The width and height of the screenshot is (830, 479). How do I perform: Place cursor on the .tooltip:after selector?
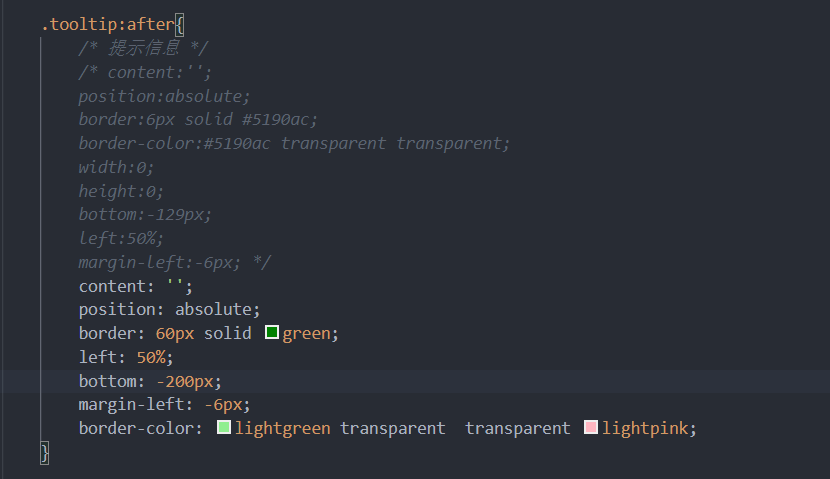coord(108,24)
